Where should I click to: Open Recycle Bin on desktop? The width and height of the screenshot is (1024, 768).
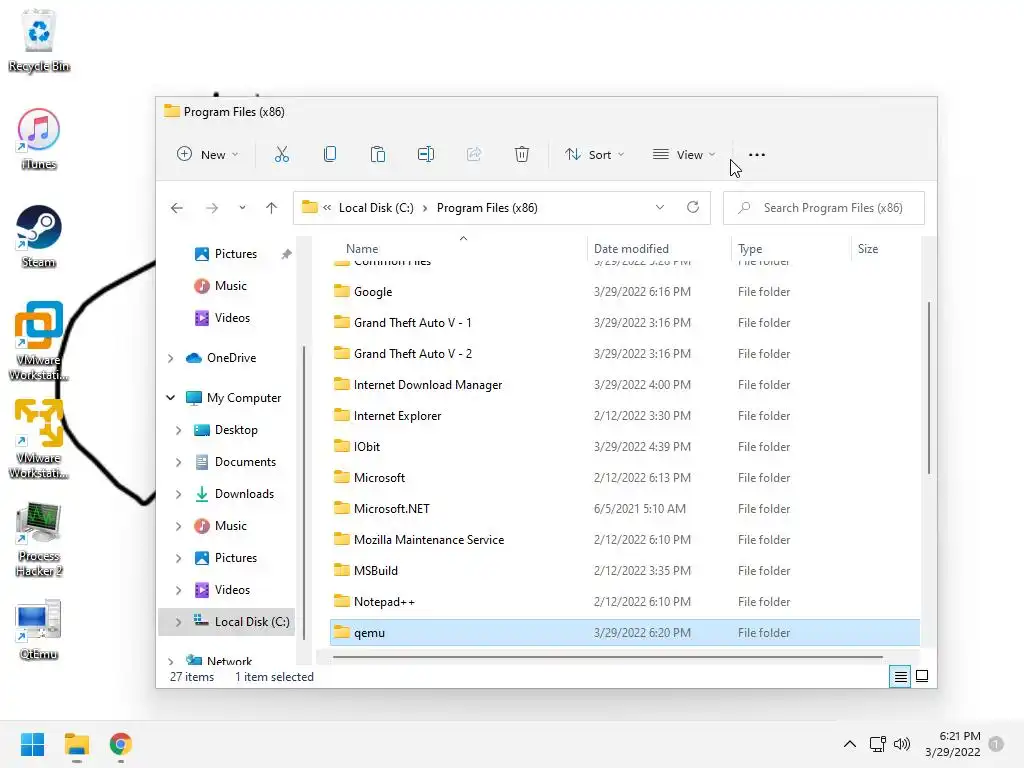click(x=39, y=40)
